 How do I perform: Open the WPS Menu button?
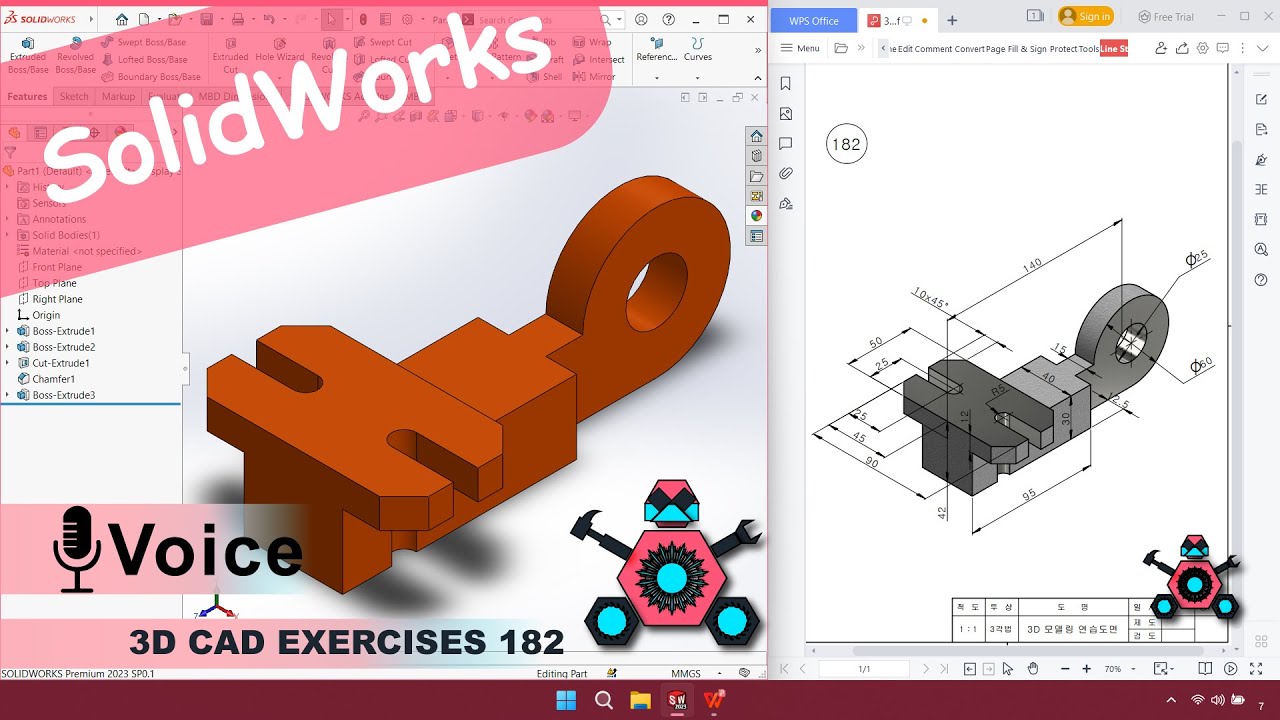coord(800,48)
